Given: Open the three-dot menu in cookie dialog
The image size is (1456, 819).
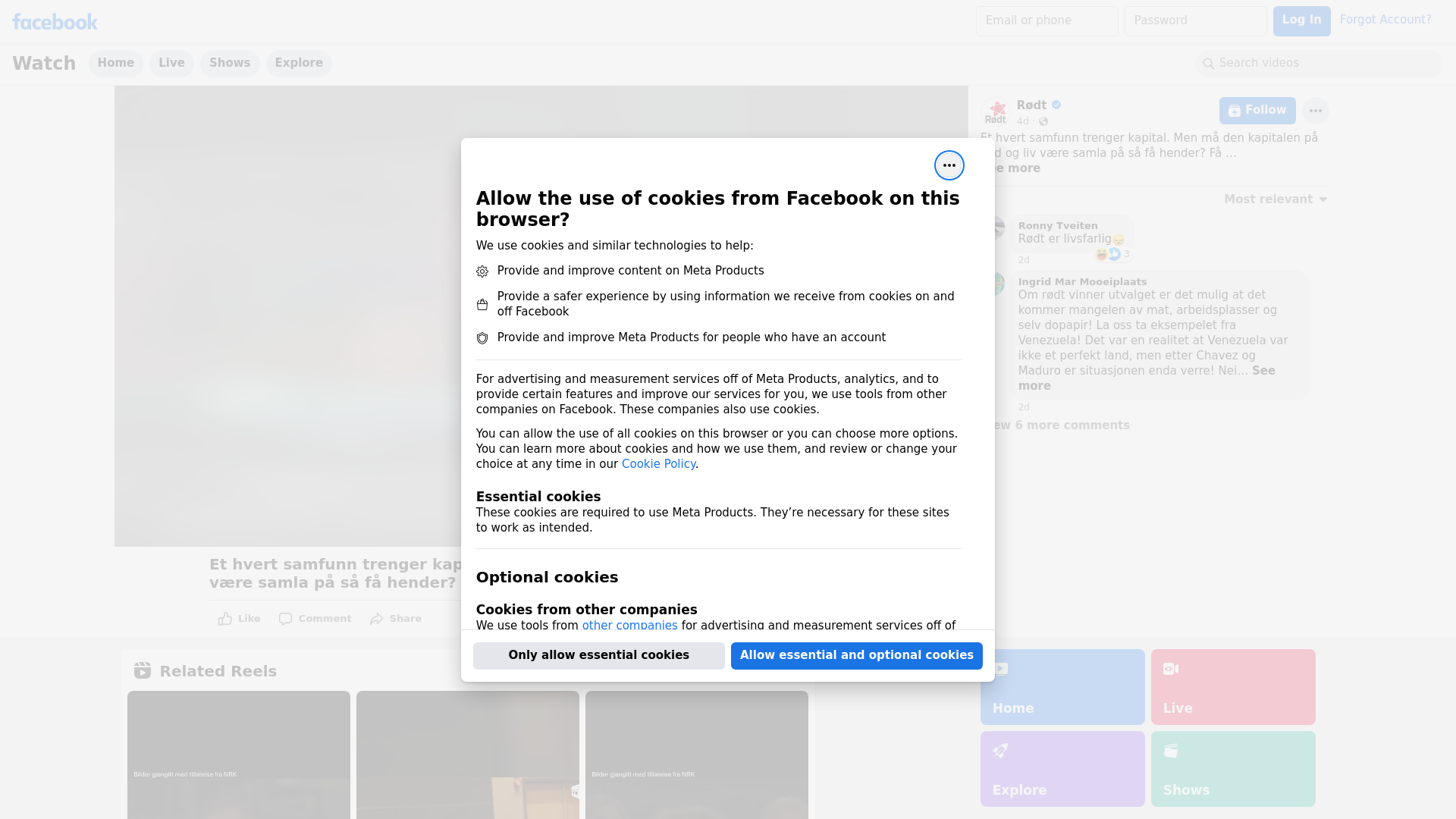Looking at the screenshot, I should [x=949, y=165].
